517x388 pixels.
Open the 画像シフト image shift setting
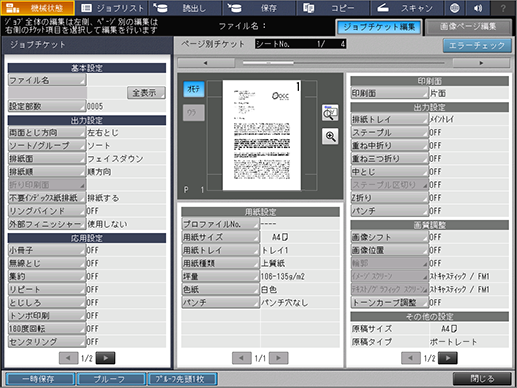pyautogui.click(x=390, y=237)
